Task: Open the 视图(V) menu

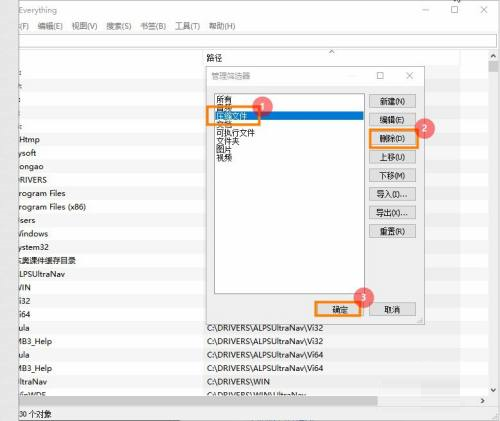Action: click(85, 26)
